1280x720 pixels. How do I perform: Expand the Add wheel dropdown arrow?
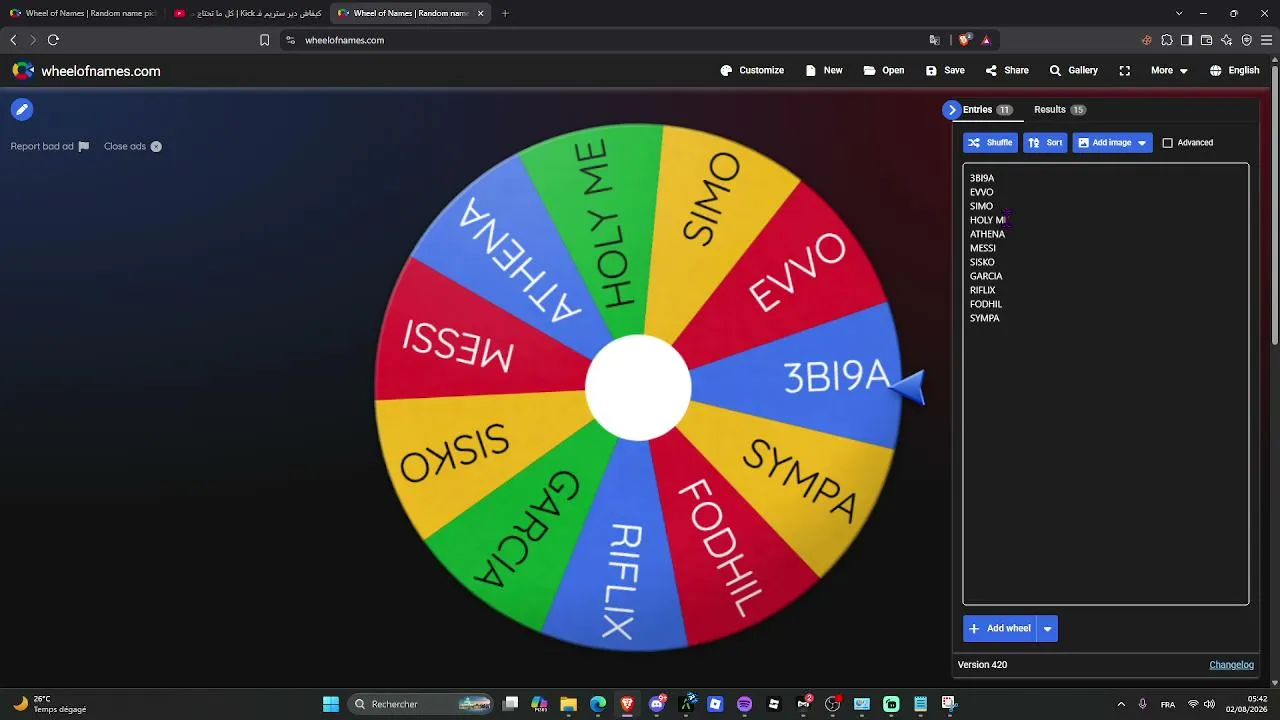click(1047, 629)
